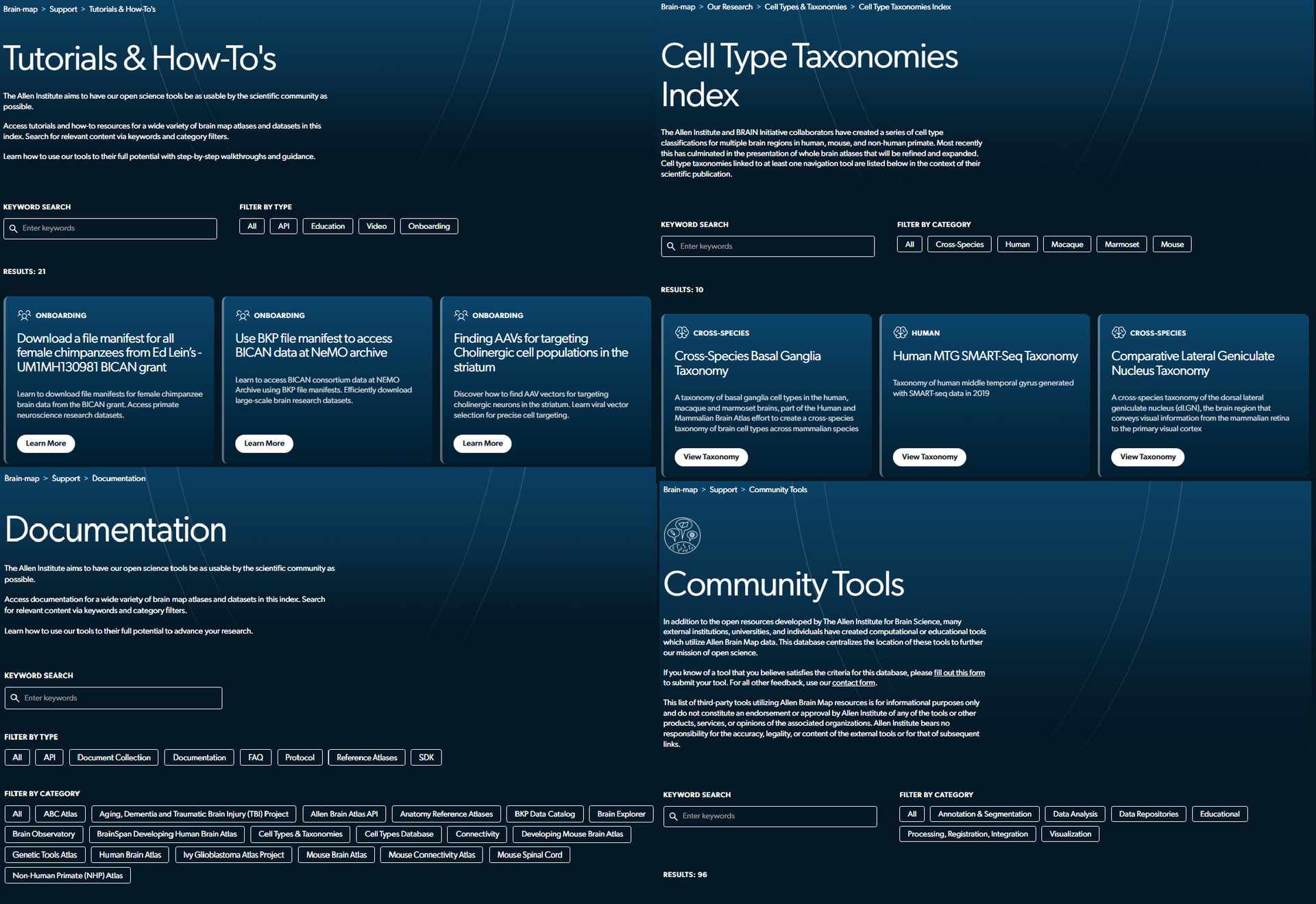
Task: Click the search icon in Community Tools search field
Action: click(673, 816)
